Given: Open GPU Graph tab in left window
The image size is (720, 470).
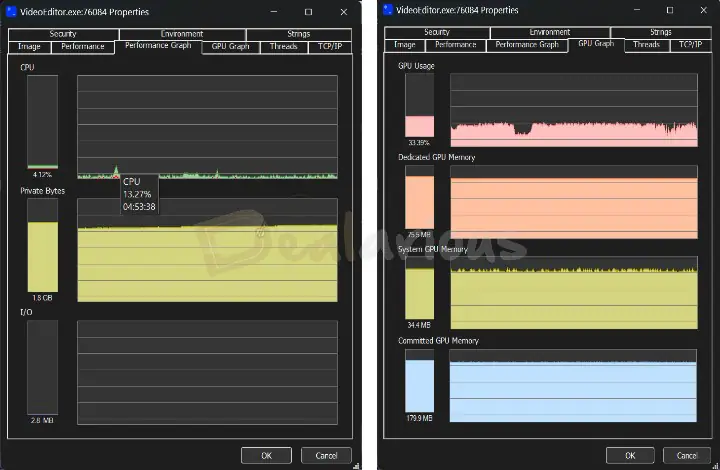Looking at the screenshot, I should 231,46.
